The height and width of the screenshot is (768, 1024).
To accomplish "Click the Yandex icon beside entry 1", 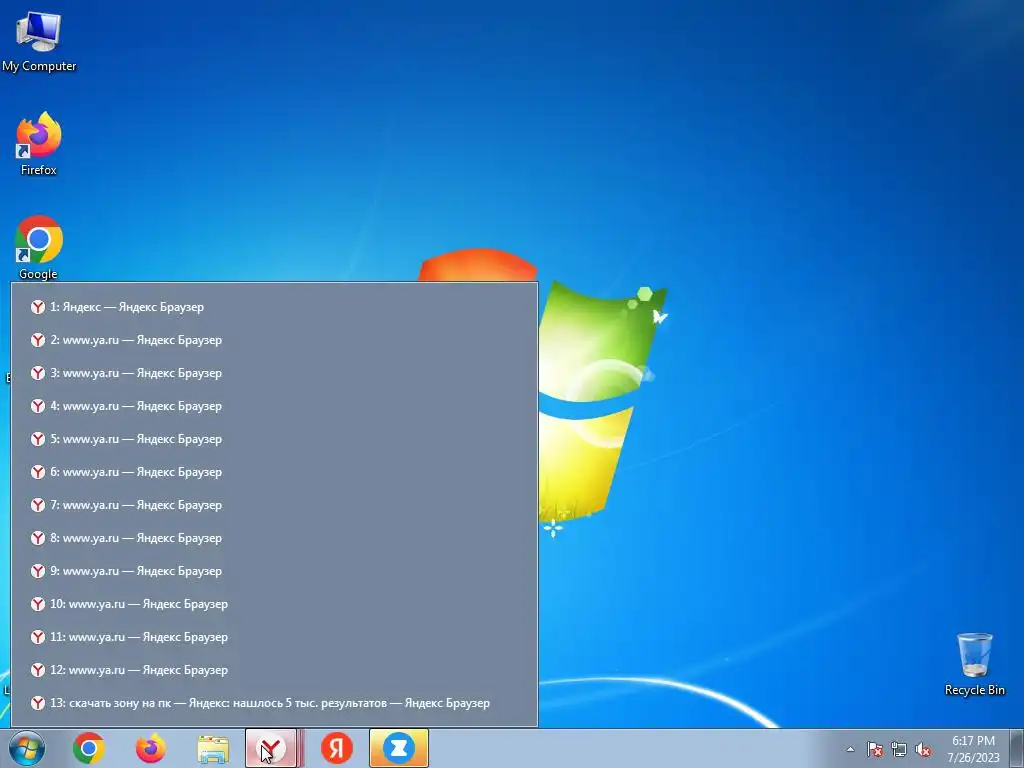I will click(38, 307).
